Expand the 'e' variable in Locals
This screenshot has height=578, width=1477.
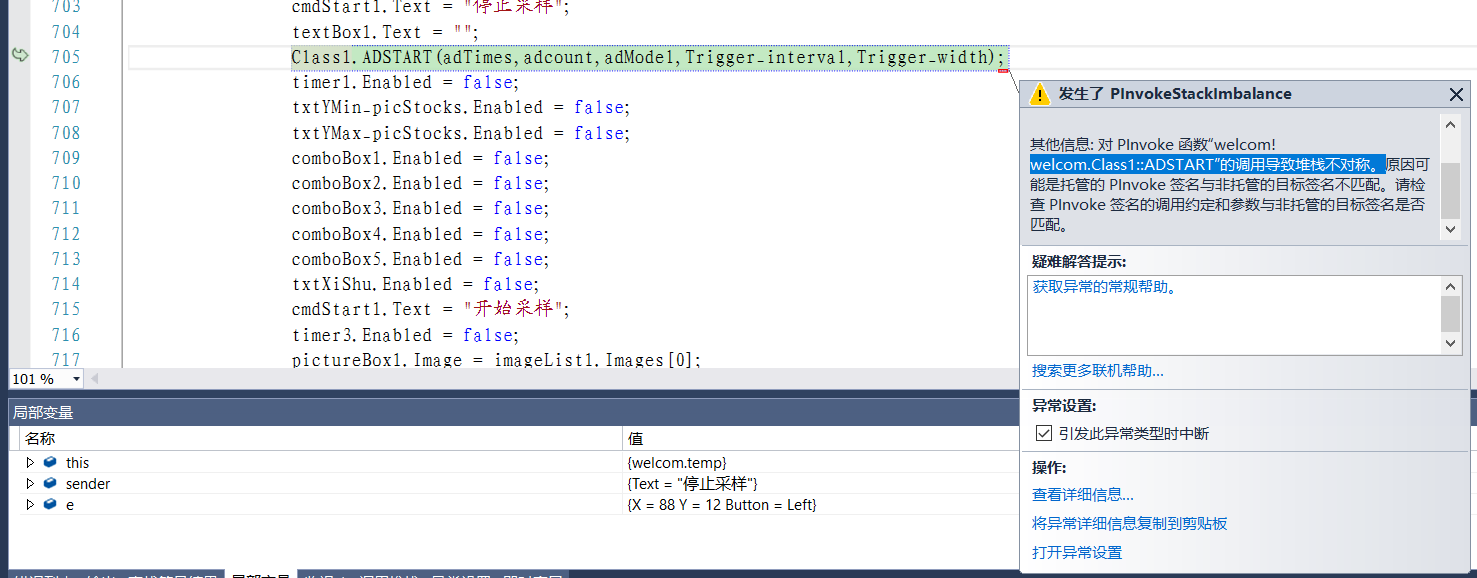click(30, 504)
